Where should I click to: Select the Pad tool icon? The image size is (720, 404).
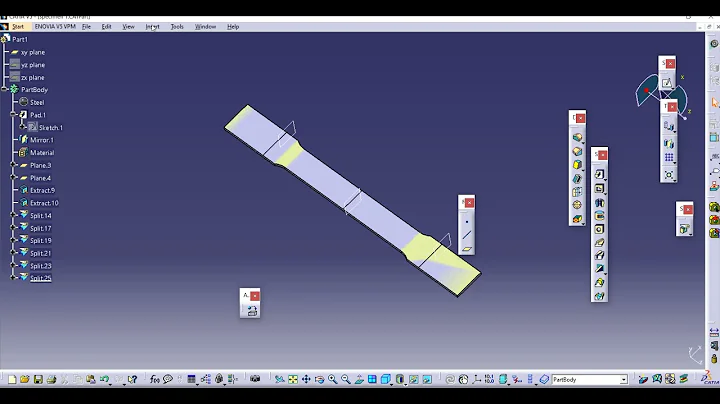(599, 174)
